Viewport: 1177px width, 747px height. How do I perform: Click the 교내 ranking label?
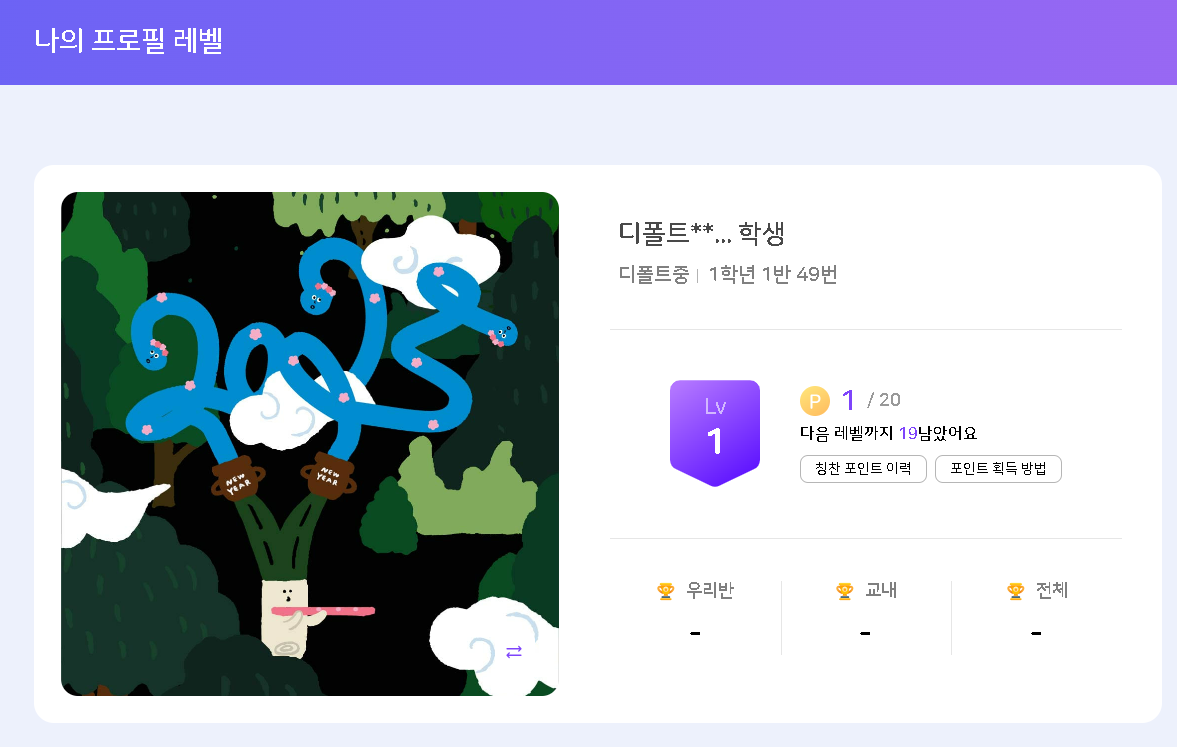point(881,590)
